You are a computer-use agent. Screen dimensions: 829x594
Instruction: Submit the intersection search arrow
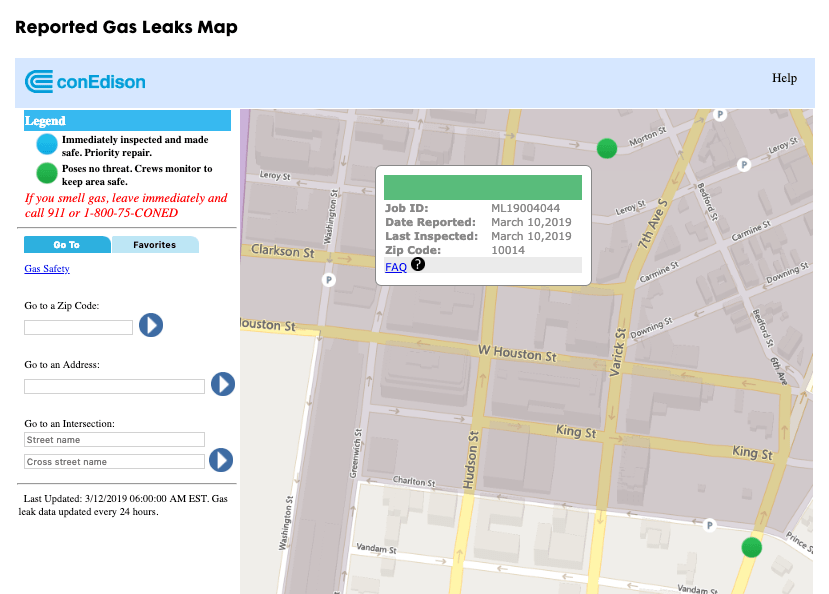tap(221, 460)
